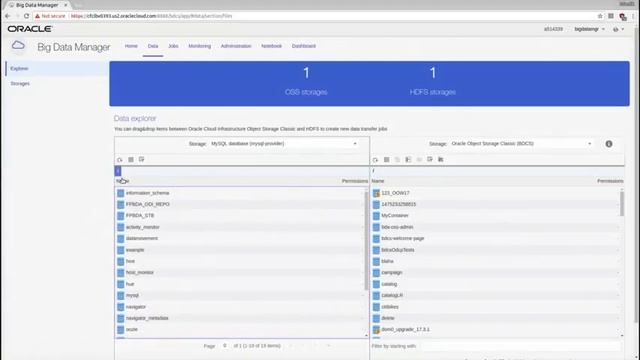Select the navigator row
The width and height of the screenshot is (640, 360).
click(240, 307)
